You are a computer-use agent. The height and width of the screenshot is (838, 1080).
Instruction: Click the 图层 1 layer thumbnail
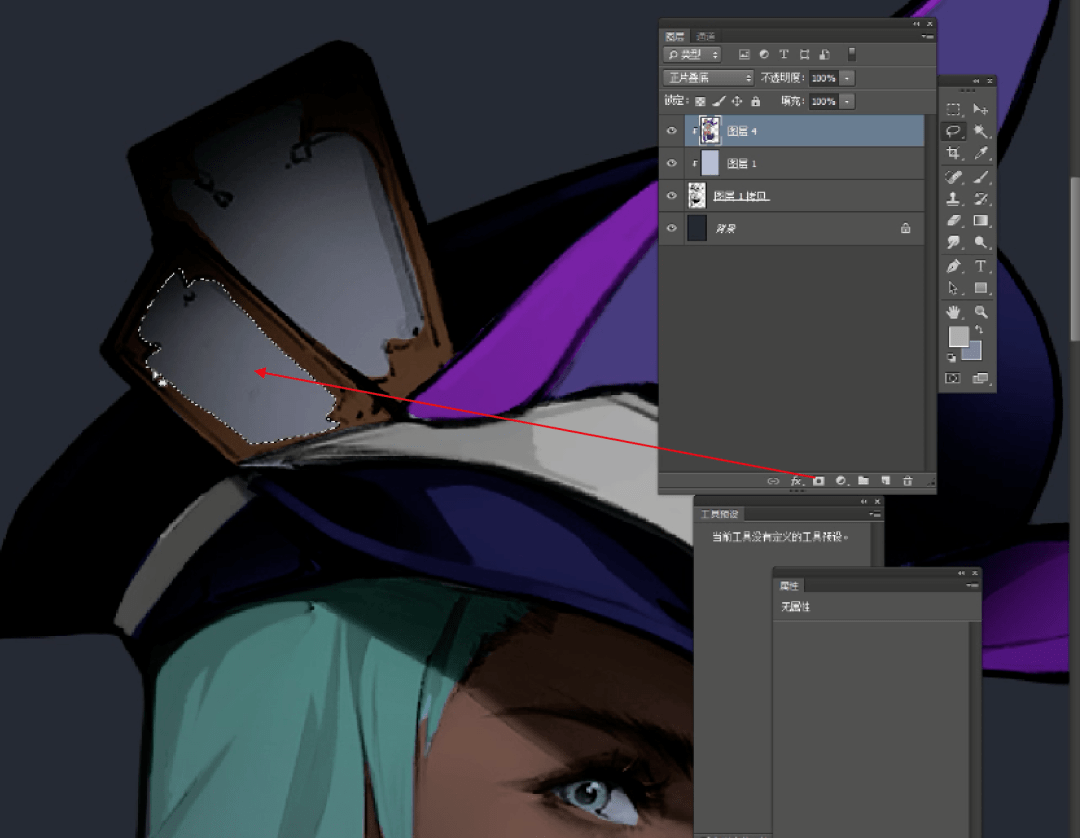click(709, 163)
